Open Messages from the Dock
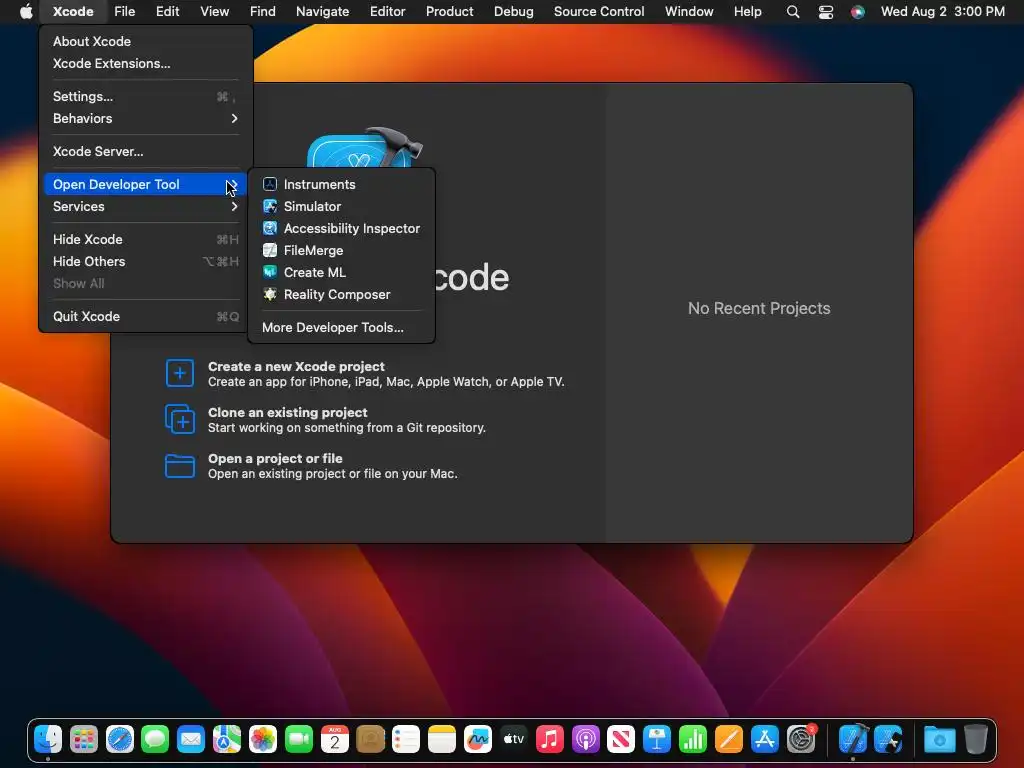 [x=155, y=739]
